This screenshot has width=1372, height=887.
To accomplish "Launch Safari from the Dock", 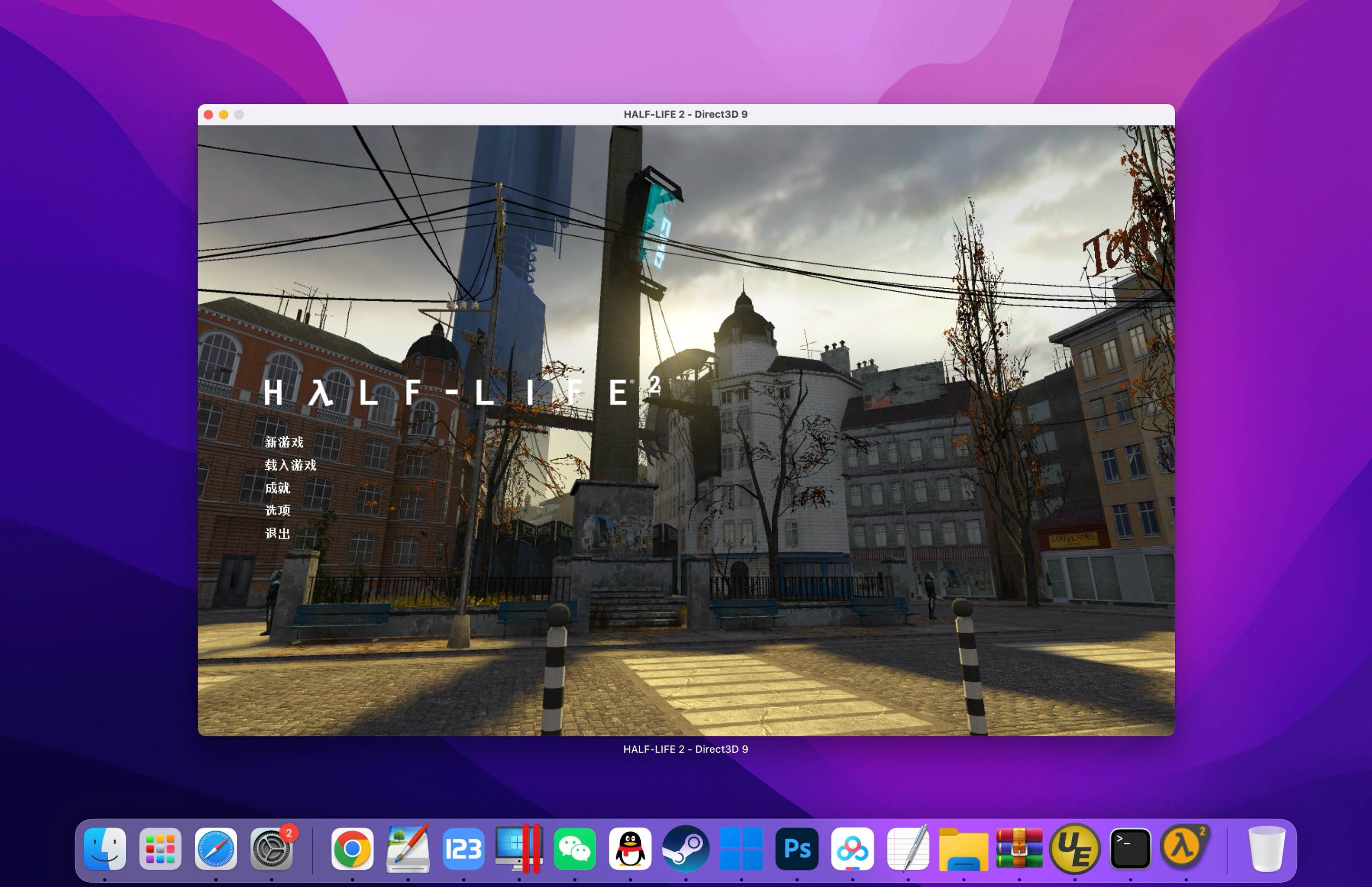I will pyautogui.click(x=216, y=849).
